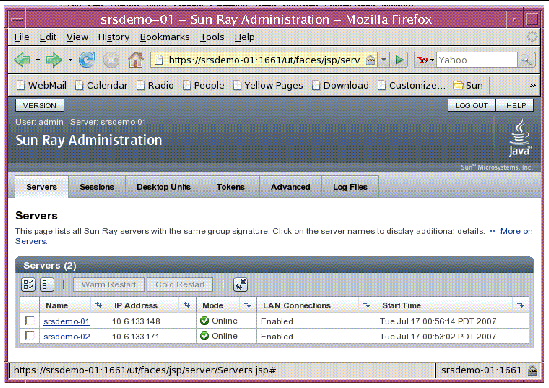Switch to the Log Files tab

(x=350, y=187)
